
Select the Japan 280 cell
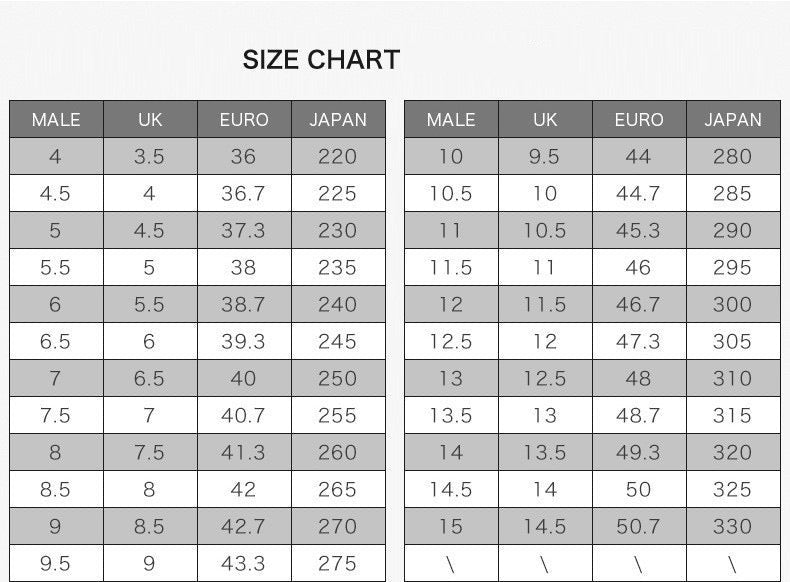(x=733, y=156)
